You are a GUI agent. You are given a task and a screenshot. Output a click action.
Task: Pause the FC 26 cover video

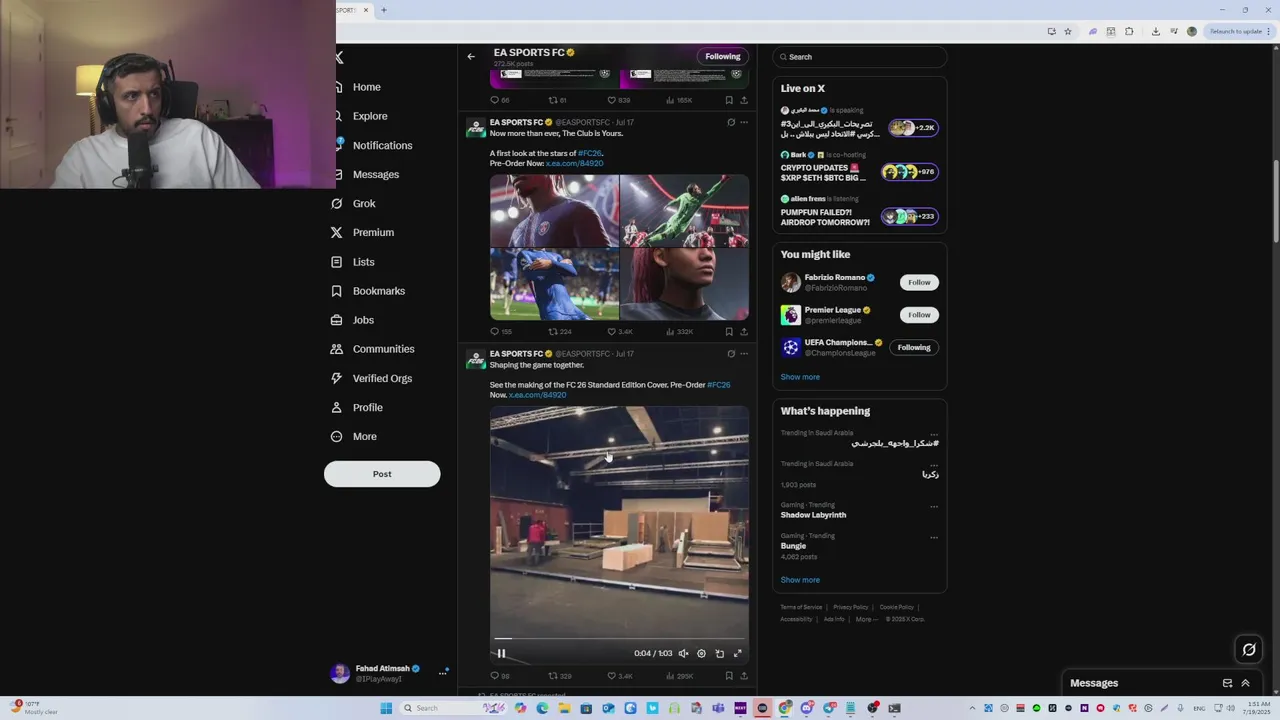pyautogui.click(x=501, y=653)
